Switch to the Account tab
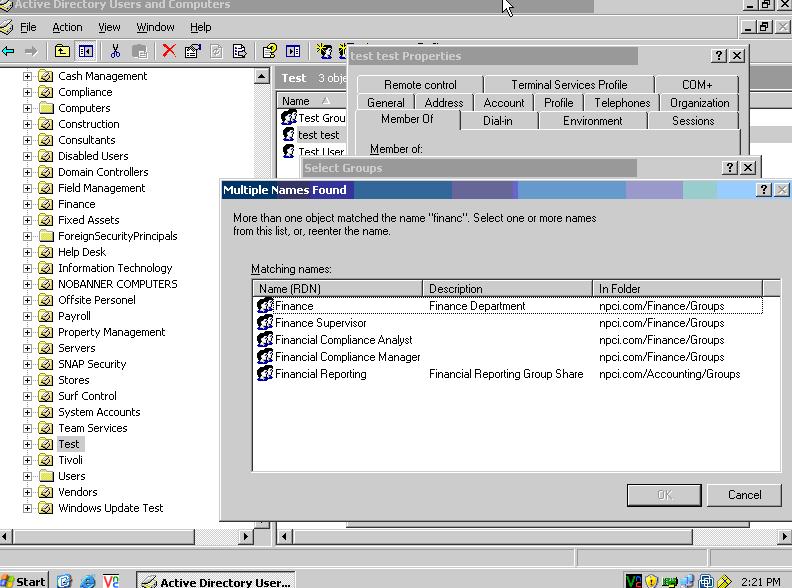Image resolution: width=792 pixels, height=588 pixels. [504, 103]
